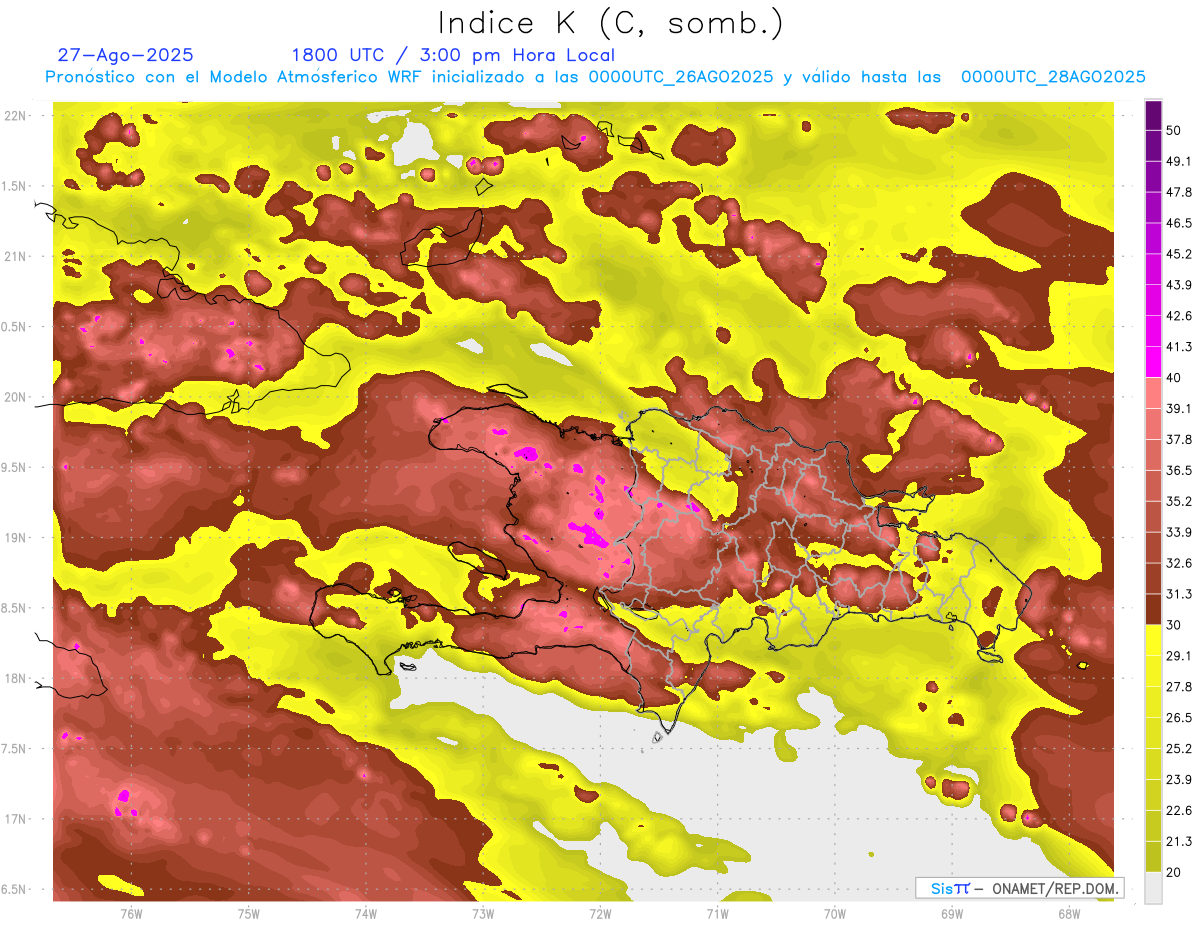Click the latitude axis label '18N'
This screenshot has width=1200, height=927.
(x=16, y=679)
